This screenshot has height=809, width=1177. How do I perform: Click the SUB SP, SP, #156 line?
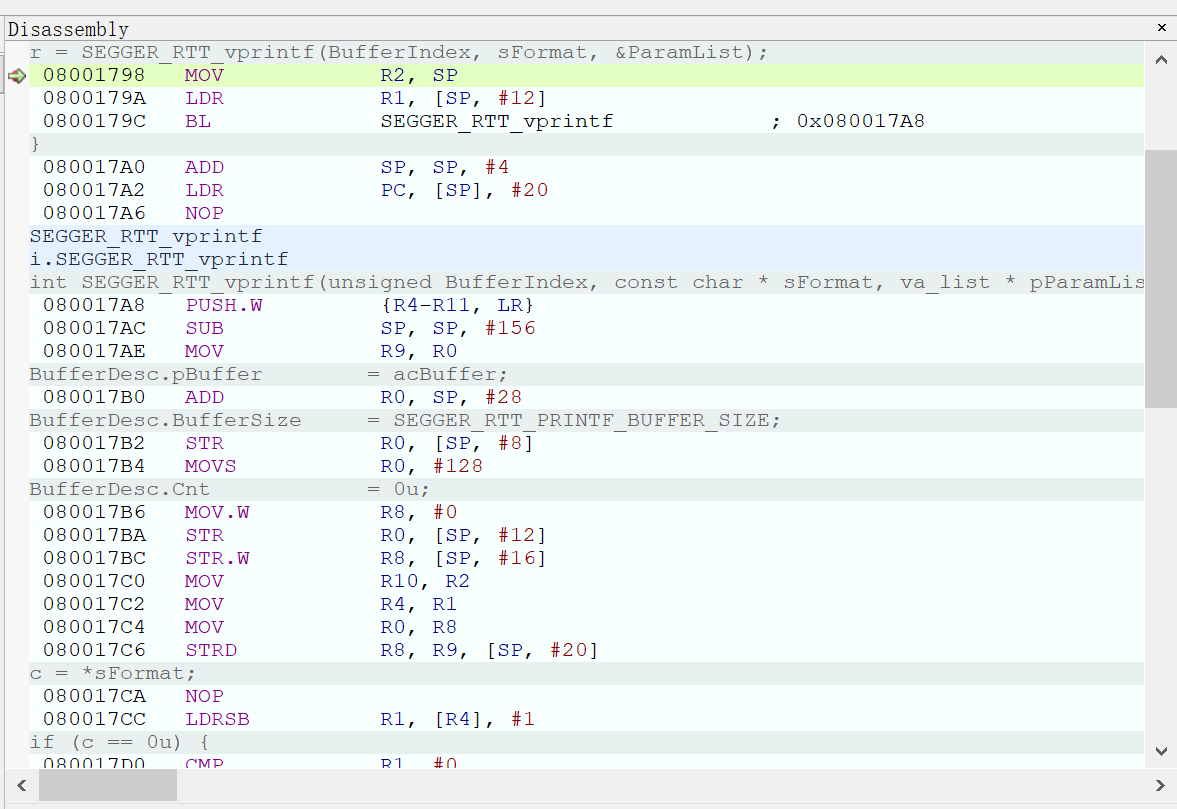(400, 328)
